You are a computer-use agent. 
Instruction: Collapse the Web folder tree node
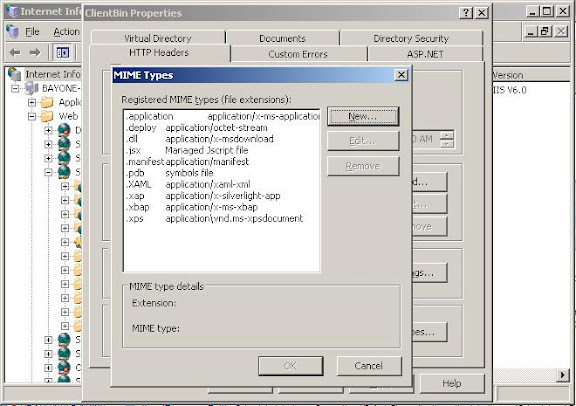[x=32, y=116]
